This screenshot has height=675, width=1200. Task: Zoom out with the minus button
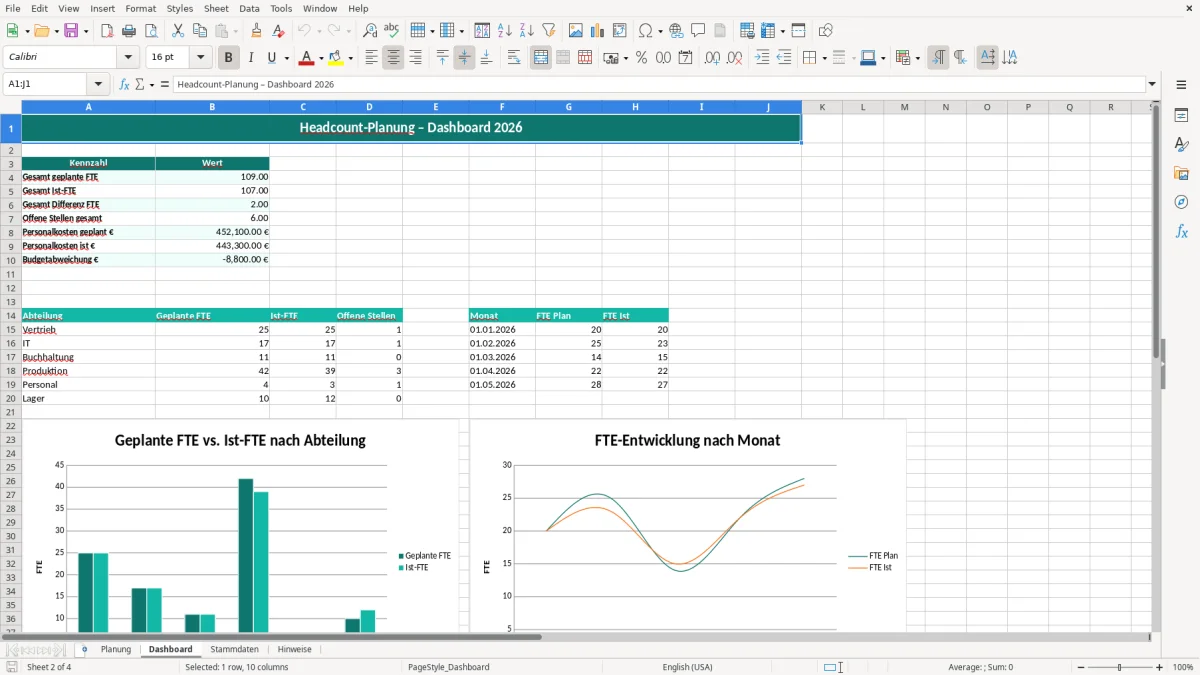(x=1080, y=667)
